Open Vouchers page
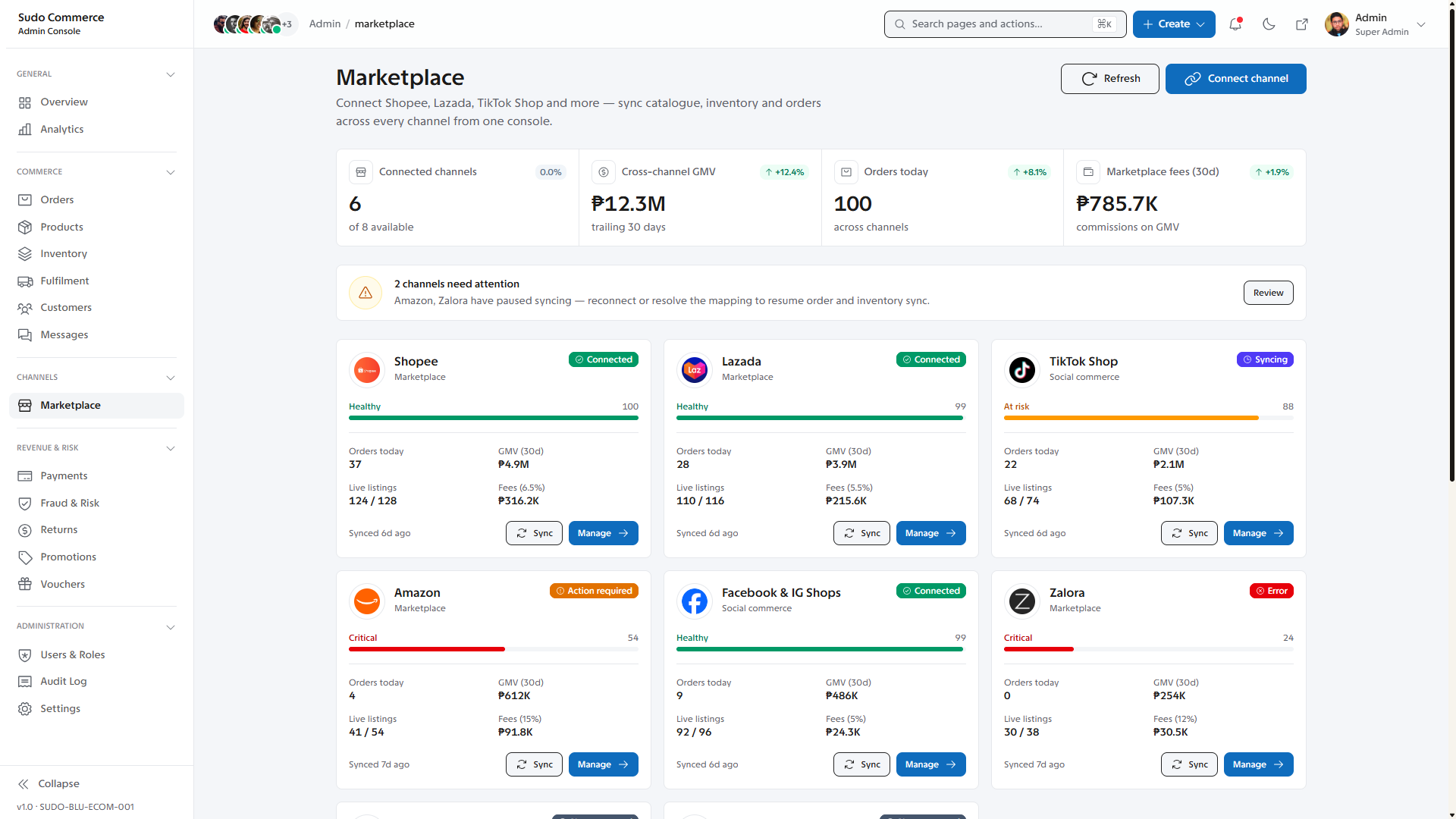Image resolution: width=1456 pixels, height=819 pixels. [x=96, y=584]
